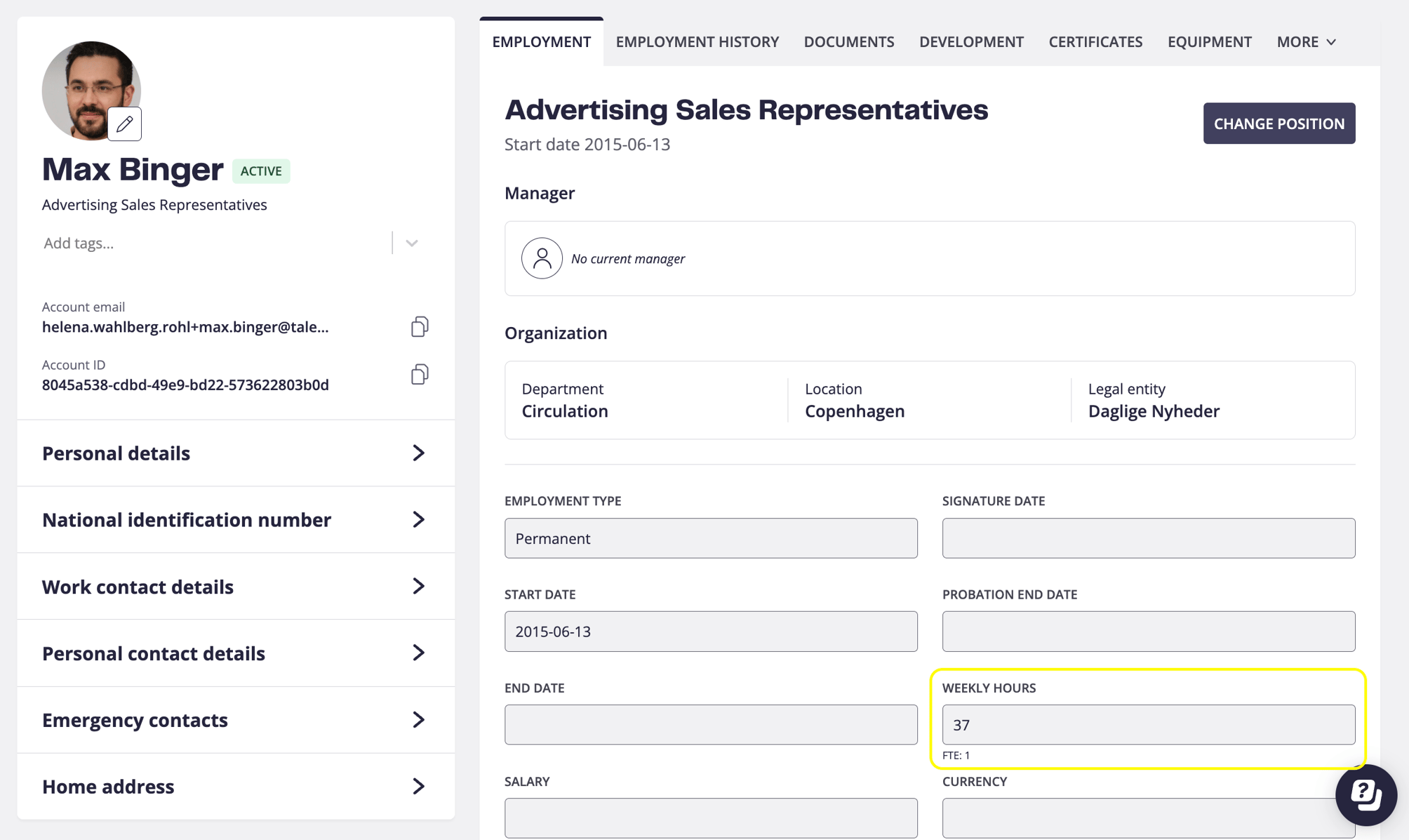Click the Weekly Hours input field
Viewport: 1409px width, 840px height.
pyautogui.click(x=1149, y=724)
